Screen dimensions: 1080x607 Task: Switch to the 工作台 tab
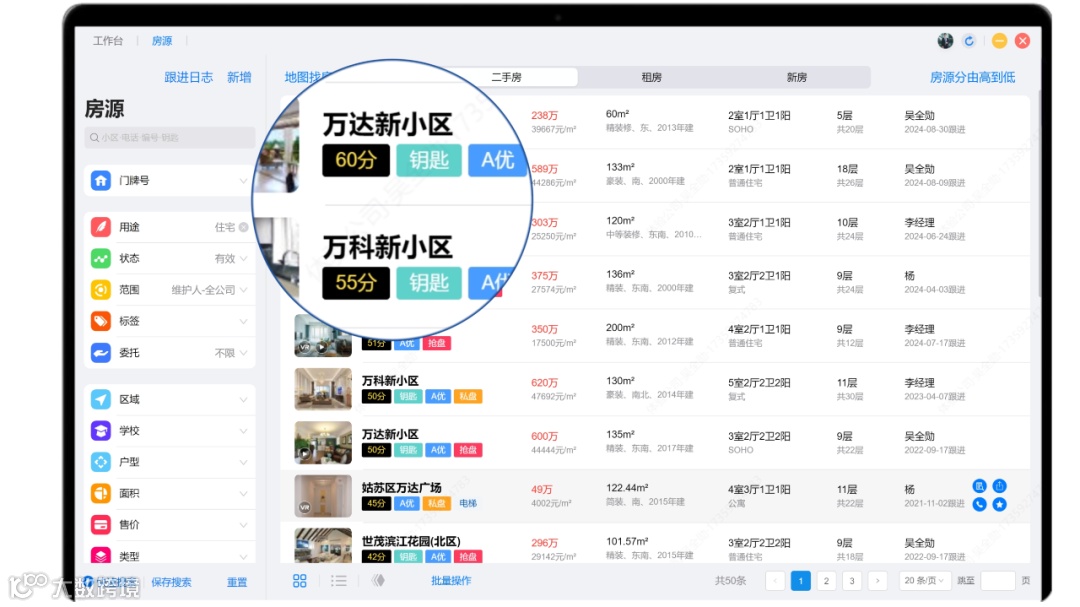(108, 41)
